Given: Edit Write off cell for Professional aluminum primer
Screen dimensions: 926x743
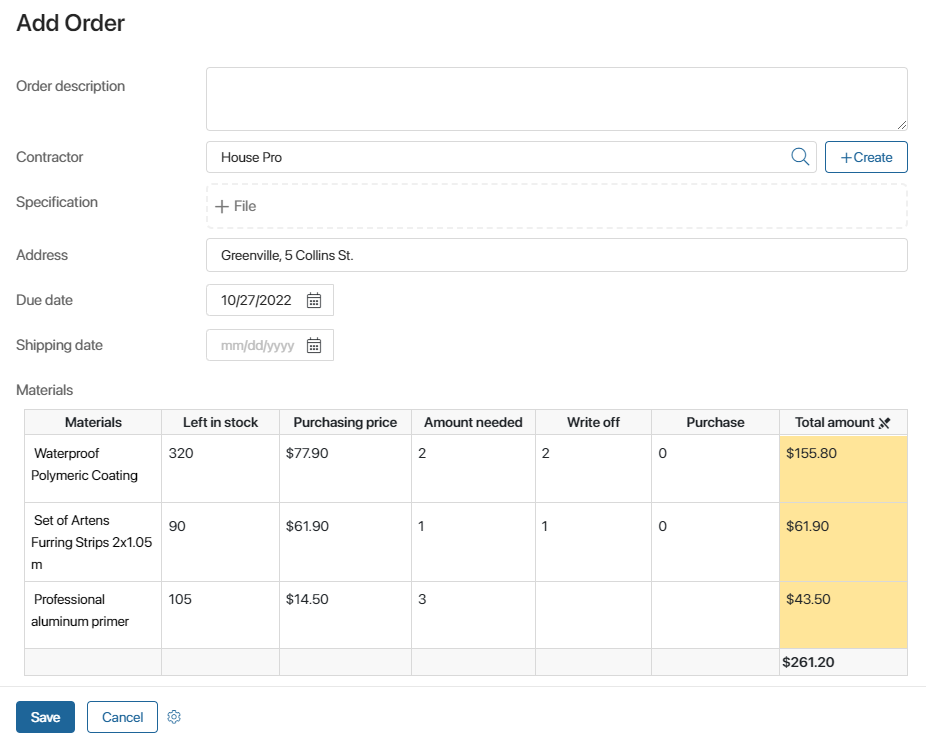Looking at the screenshot, I should (592, 614).
